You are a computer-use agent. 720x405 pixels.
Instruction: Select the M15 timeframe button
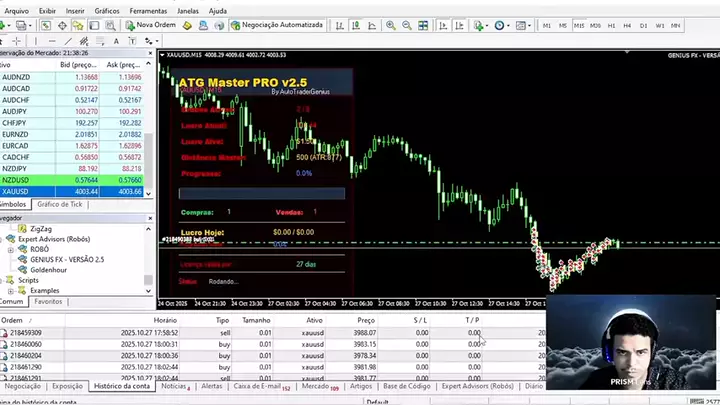578,25
